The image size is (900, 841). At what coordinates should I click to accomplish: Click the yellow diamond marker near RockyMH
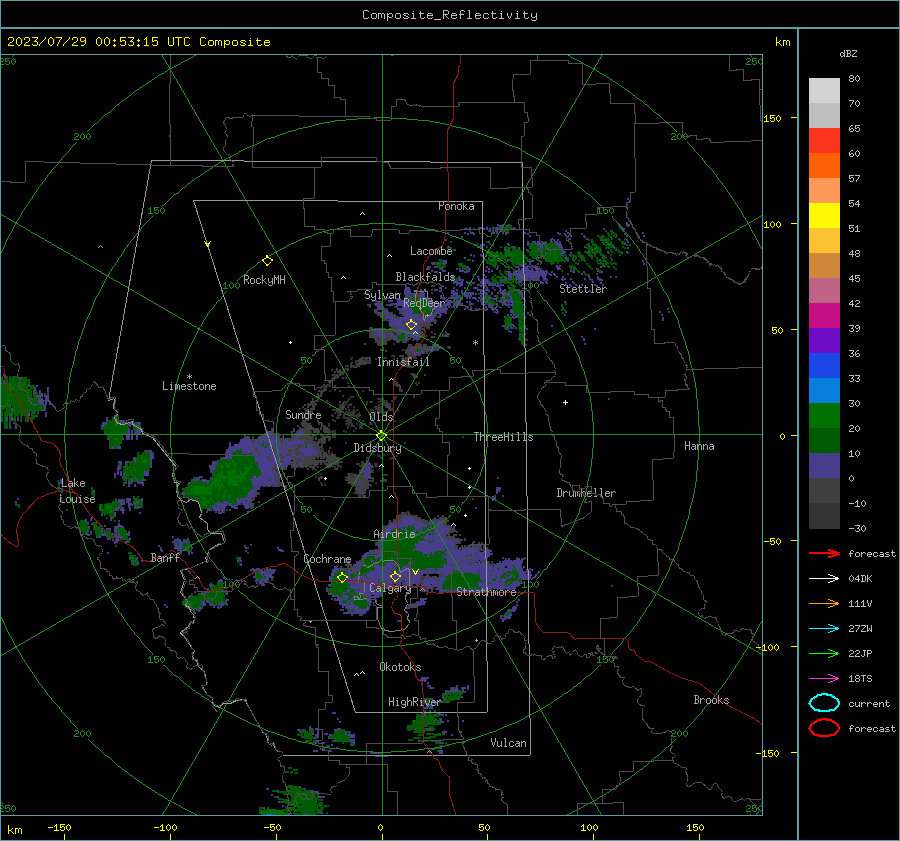tap(267, 261)
